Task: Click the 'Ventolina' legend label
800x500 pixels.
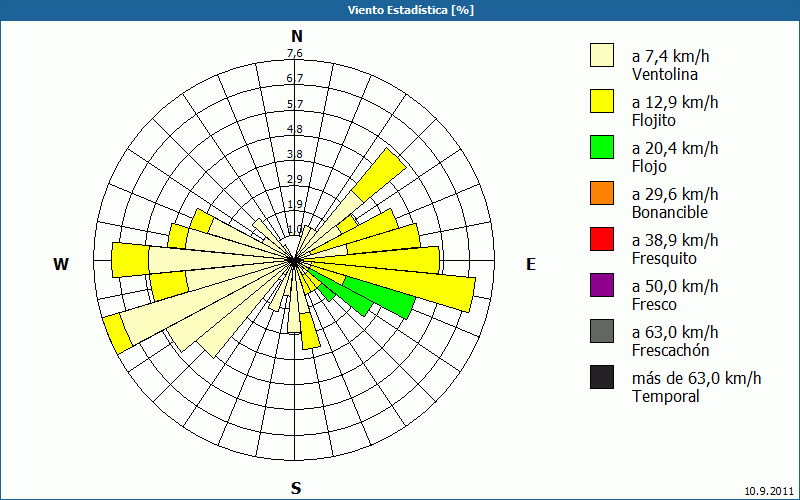Action: click(664, 74)
